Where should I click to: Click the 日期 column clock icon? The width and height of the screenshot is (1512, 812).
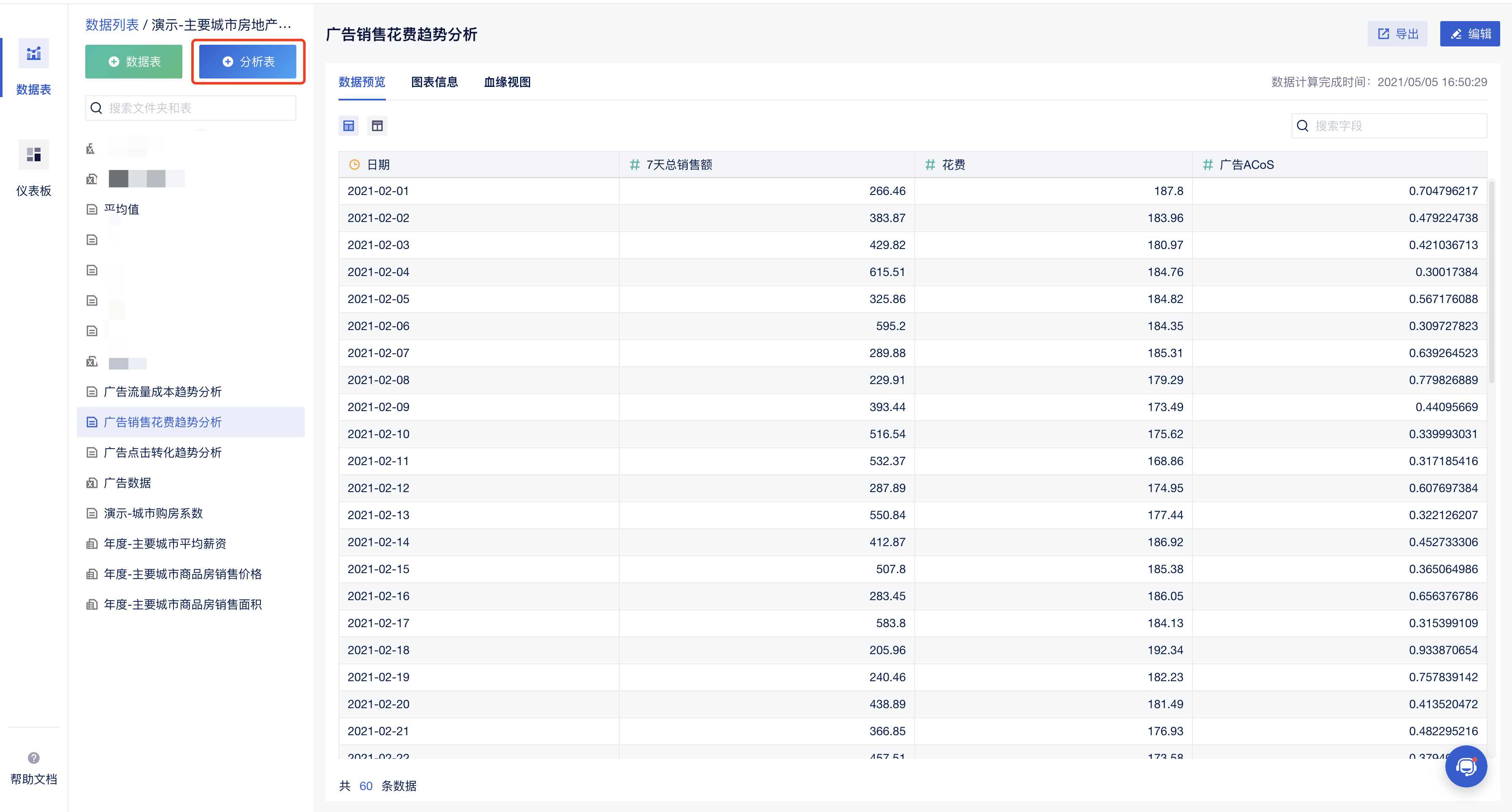355,165
